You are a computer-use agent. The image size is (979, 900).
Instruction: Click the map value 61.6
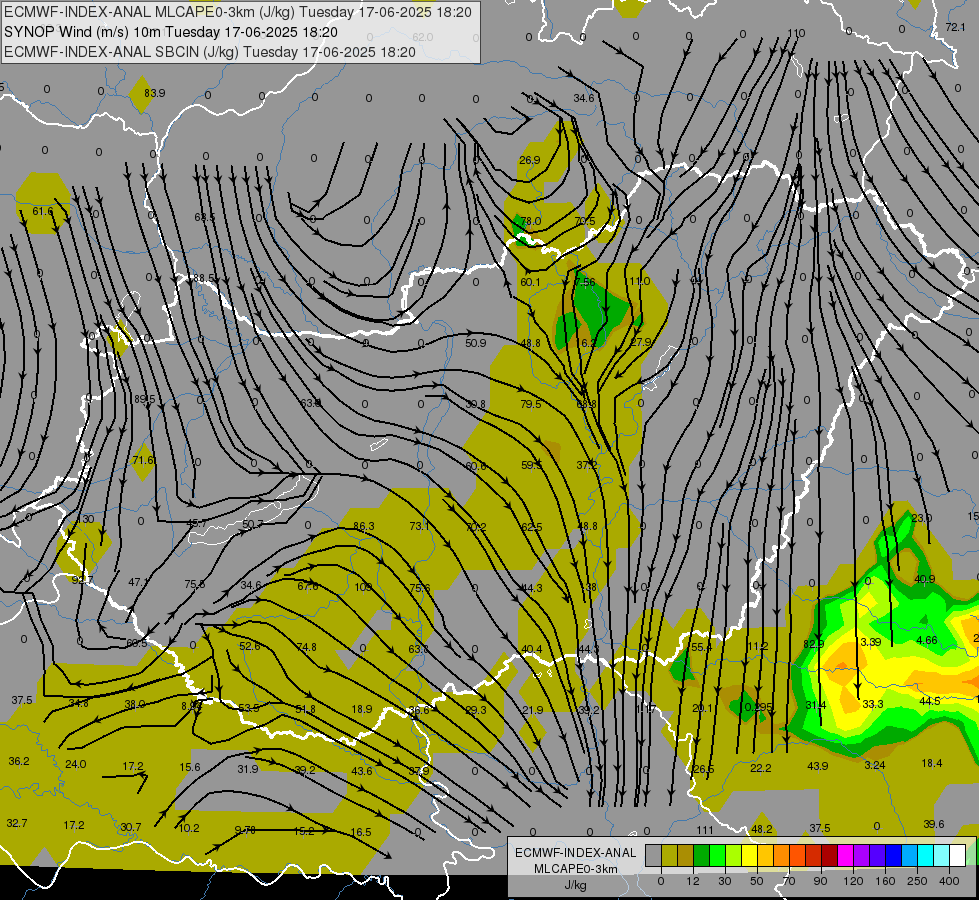point(42,211)
